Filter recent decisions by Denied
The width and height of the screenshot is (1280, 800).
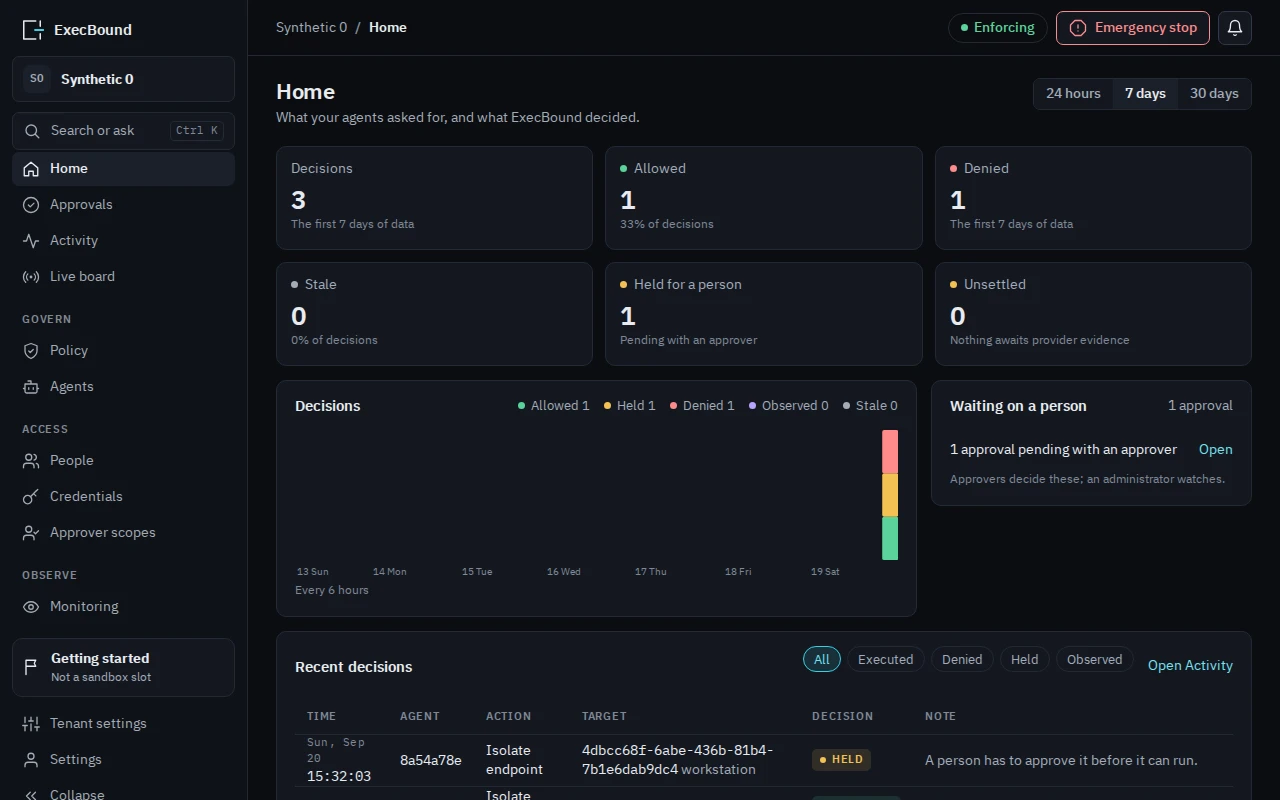(962, 659)
